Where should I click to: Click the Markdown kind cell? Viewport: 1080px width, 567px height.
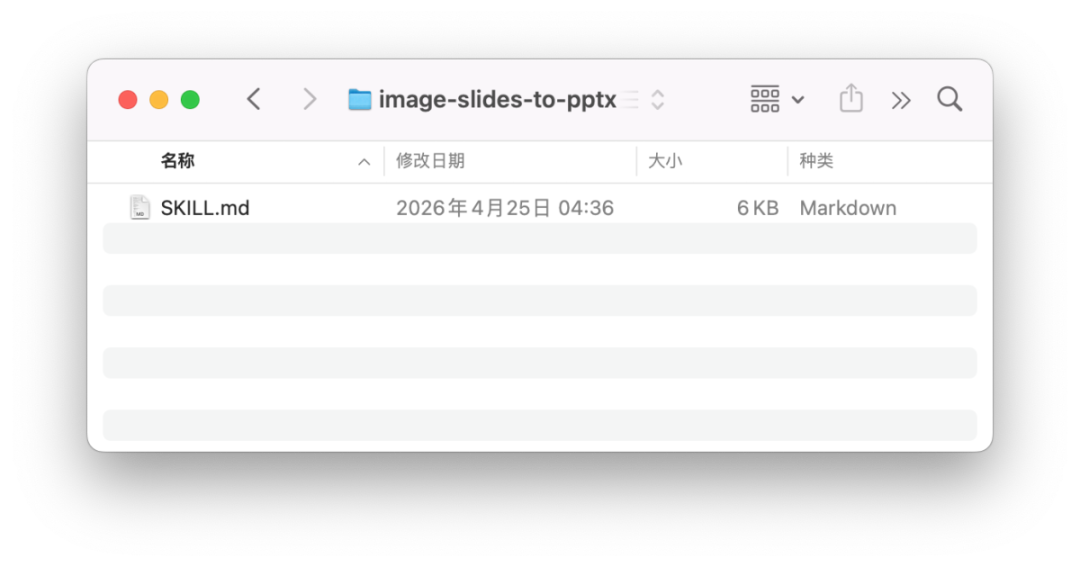pyautogui.click(x=848, y=208)
